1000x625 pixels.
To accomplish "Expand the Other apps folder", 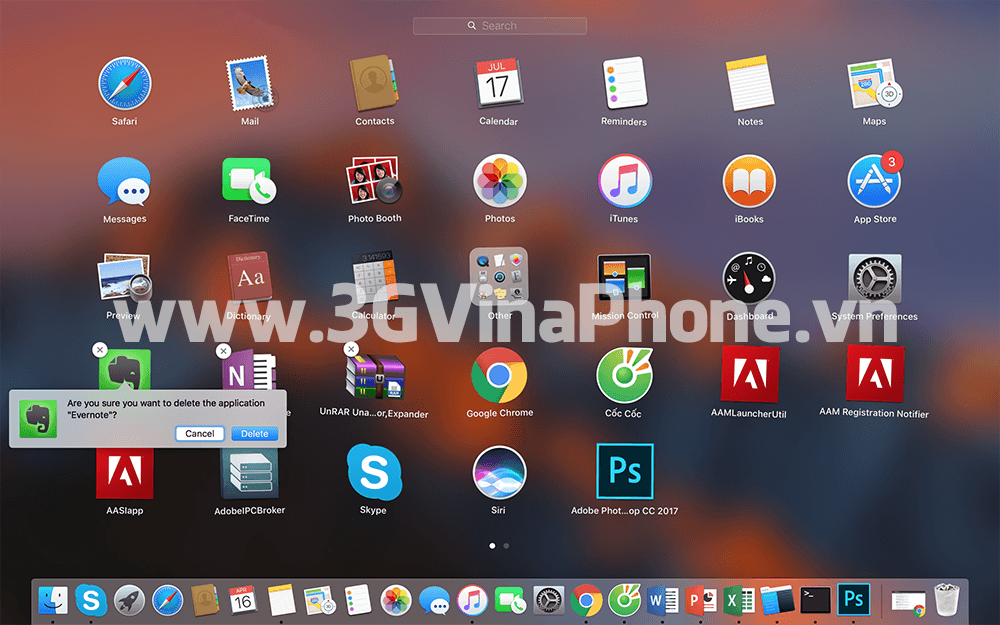I will click(x=499, y=276).
